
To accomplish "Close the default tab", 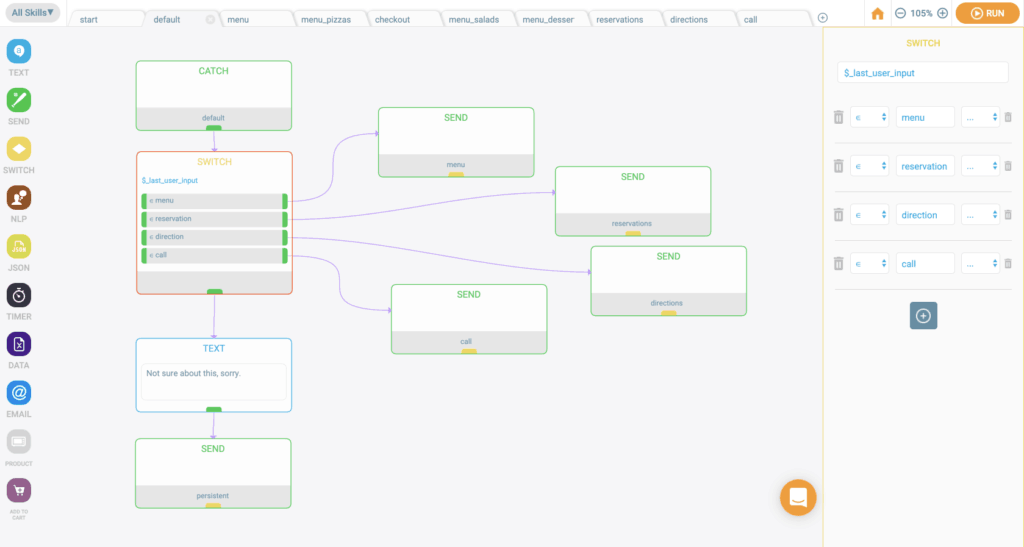I will (210, 20).
